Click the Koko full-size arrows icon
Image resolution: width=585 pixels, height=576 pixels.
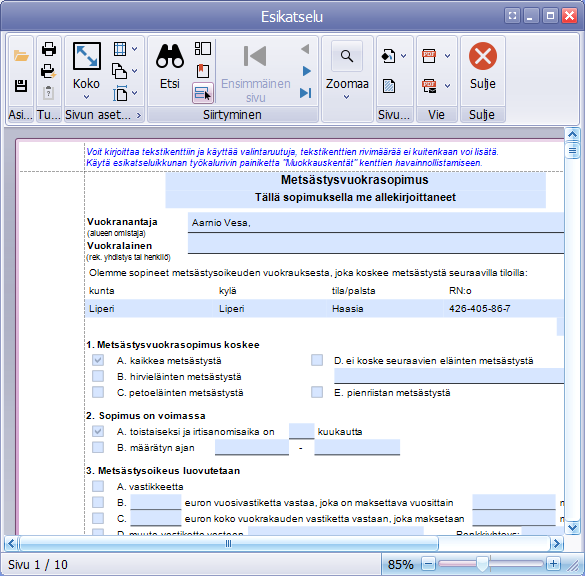pyautogui.click(x=87, y=56)
